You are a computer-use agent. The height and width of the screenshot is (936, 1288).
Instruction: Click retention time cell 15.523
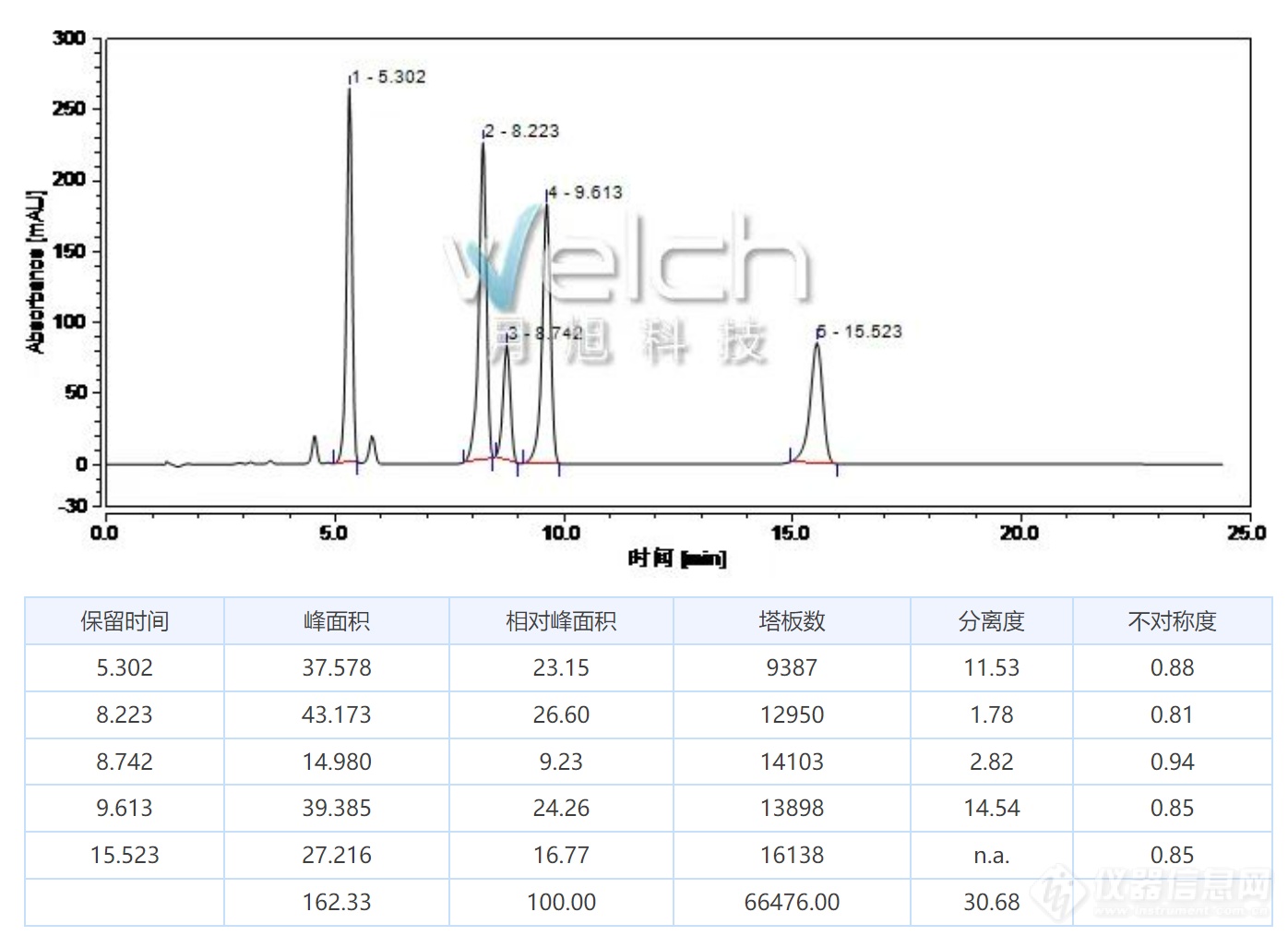[125, 855]
